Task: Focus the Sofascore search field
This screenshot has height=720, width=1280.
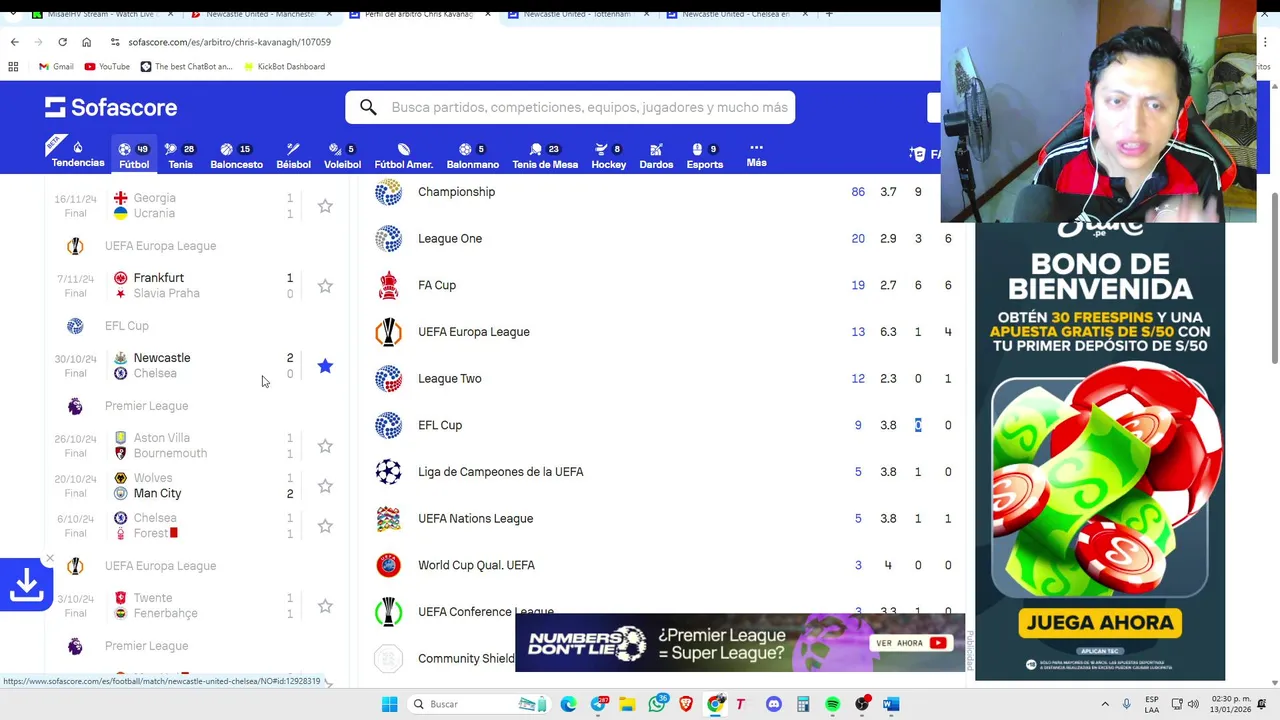Action: 570,107
